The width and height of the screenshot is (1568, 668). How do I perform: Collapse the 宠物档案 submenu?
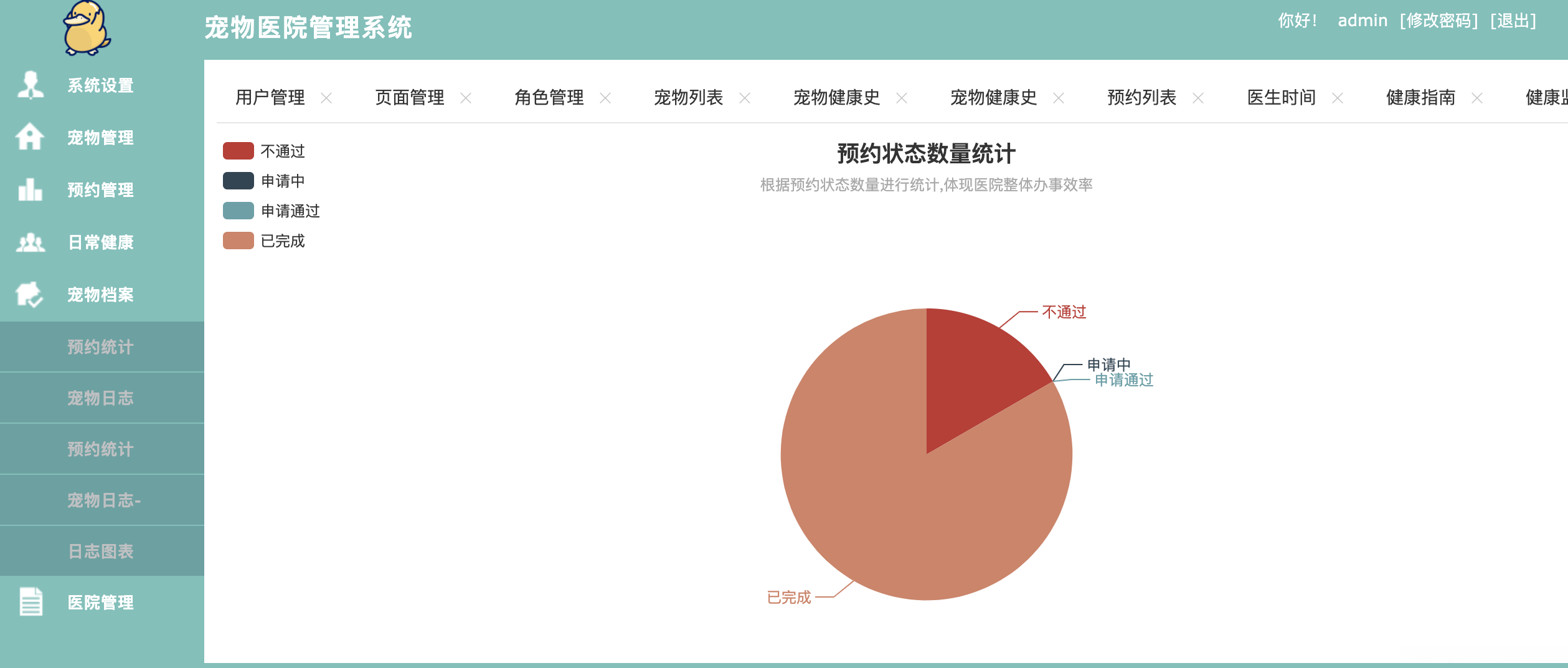pyautogui.click(x=100, y=295)
